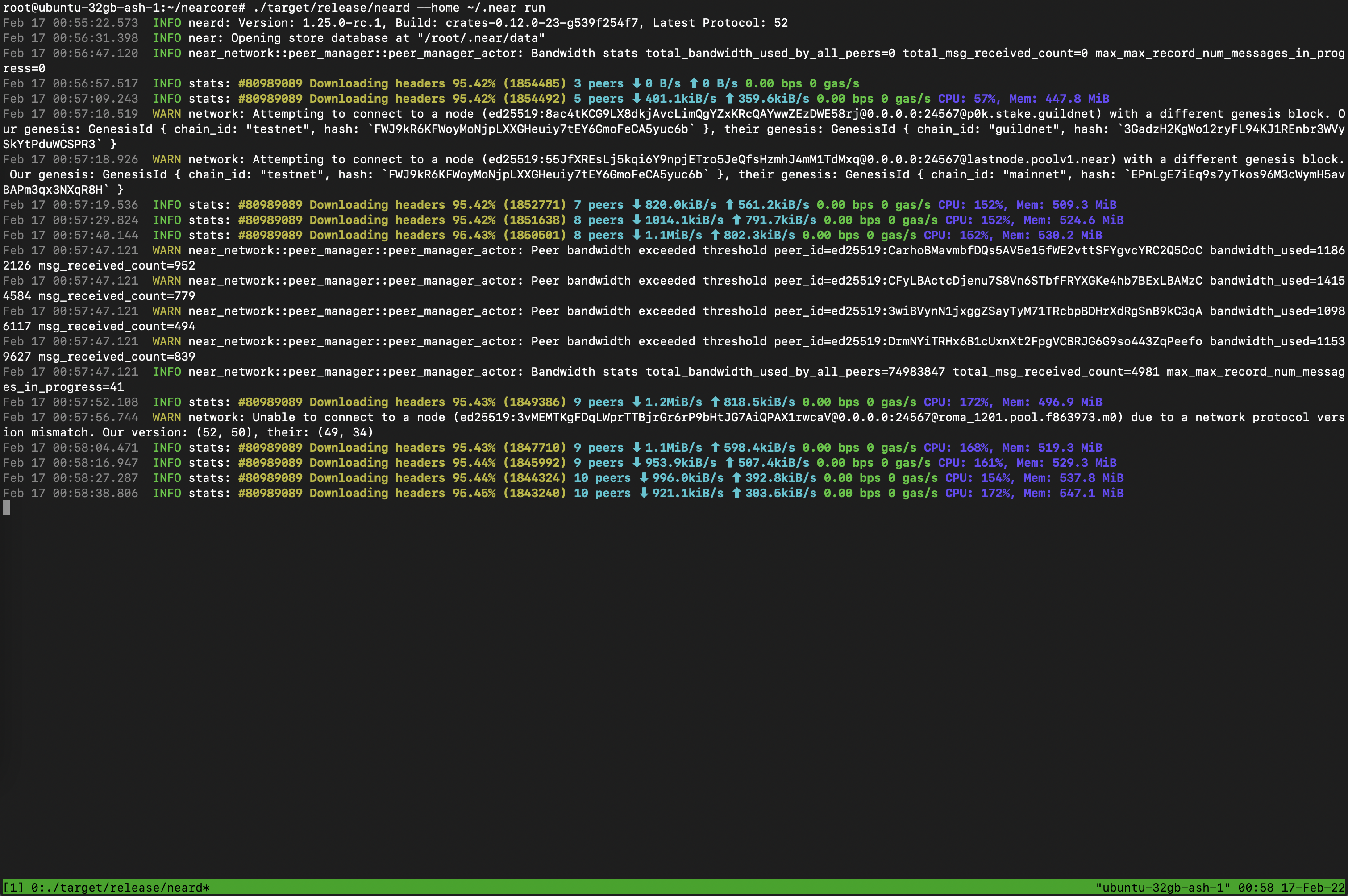Click the down arrow before 1014.1kiB/s
The height and width of the screenshot is (896, 1348).
(636, 220)
